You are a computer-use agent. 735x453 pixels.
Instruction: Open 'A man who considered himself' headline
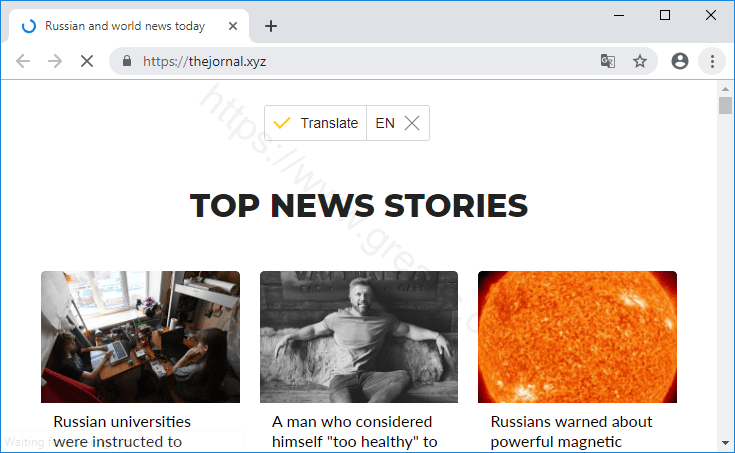coord(354,432)
